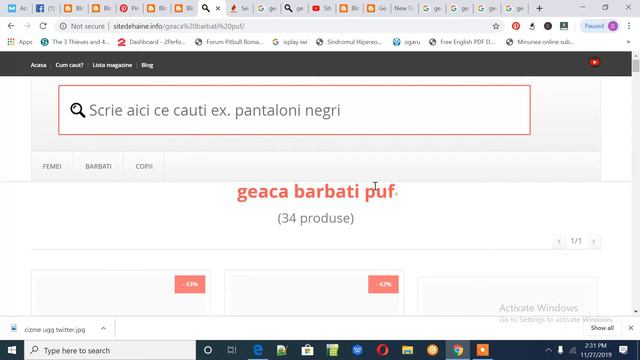This screenshot has height=360, width=640.
Task: Go to next results page arrow
Action: pos(593,242)
